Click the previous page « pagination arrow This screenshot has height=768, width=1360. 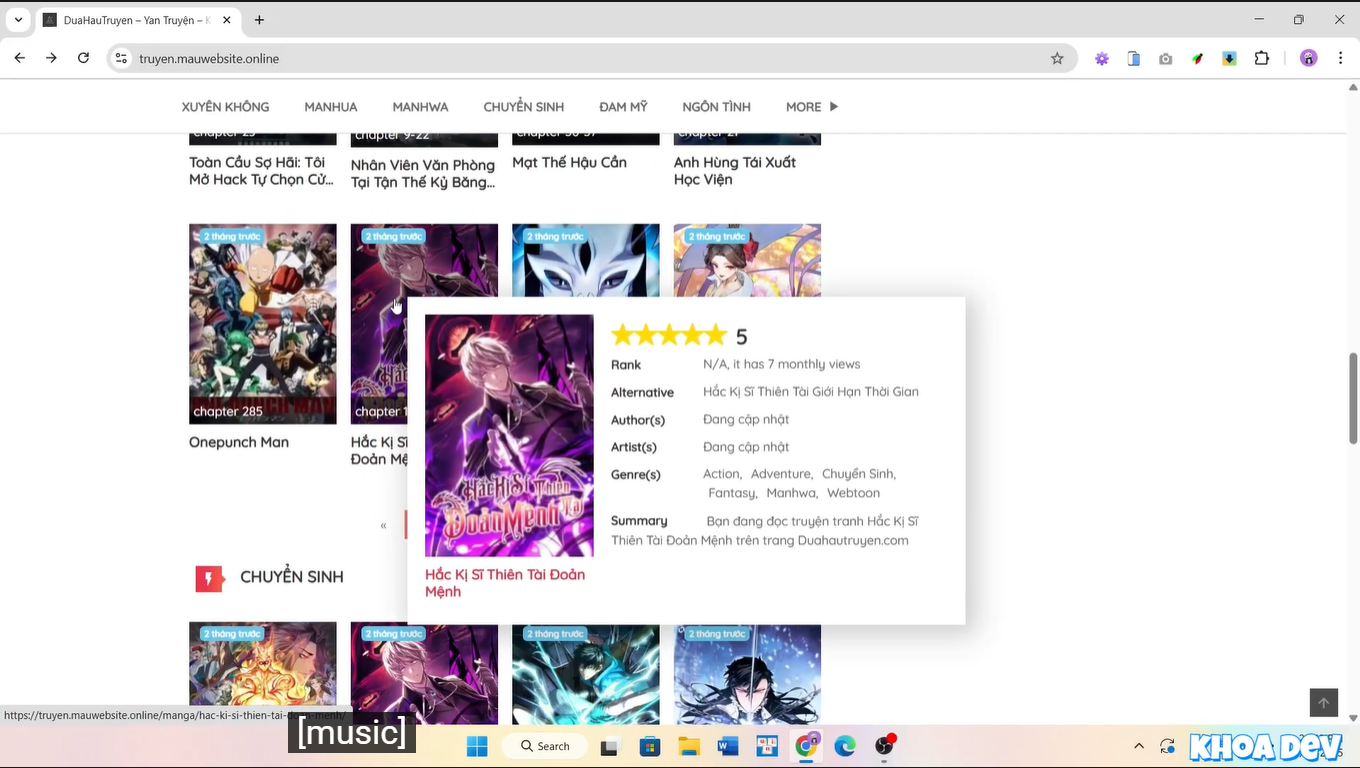tap(383, 525)
